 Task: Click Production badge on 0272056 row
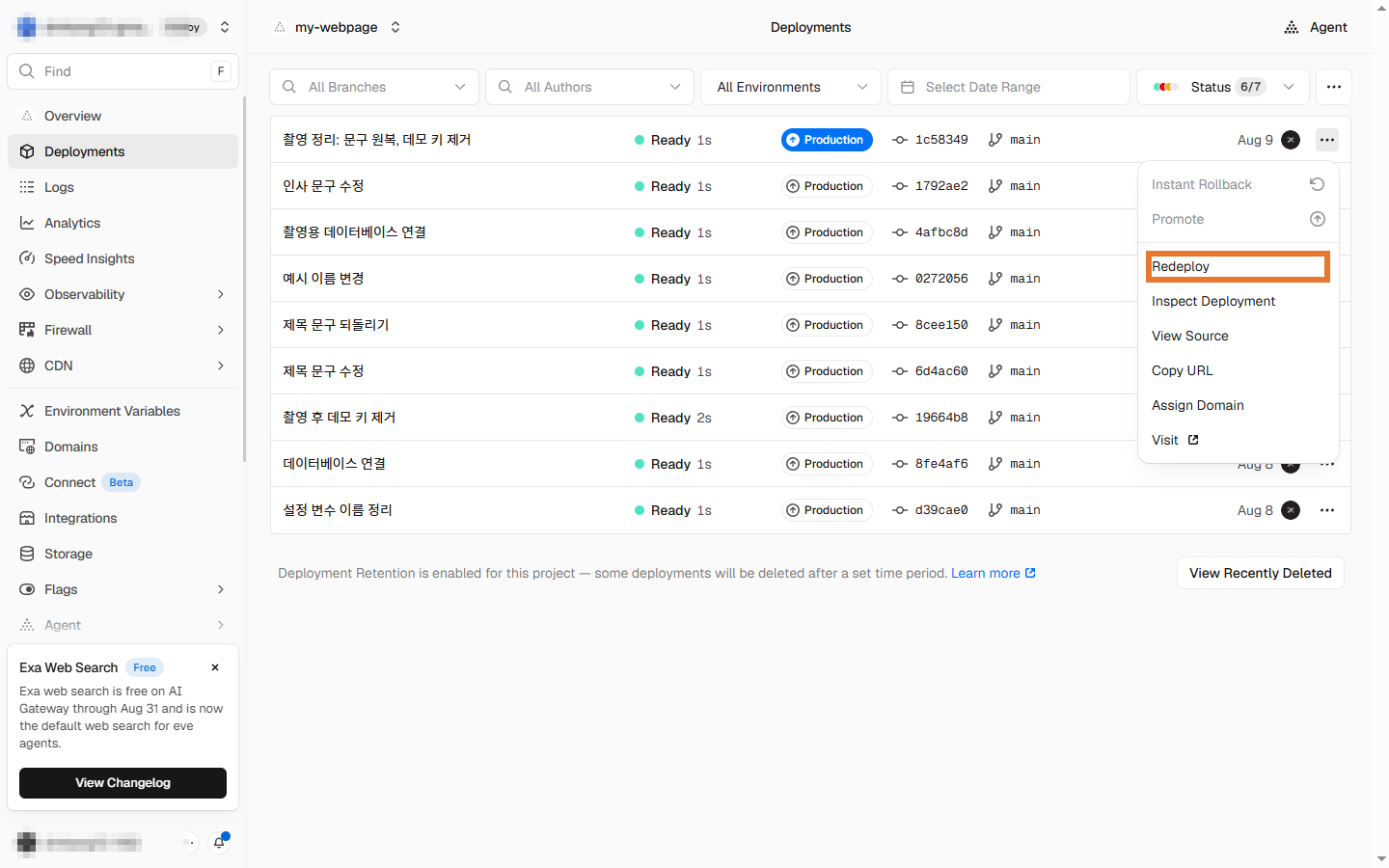pos(827,279)
